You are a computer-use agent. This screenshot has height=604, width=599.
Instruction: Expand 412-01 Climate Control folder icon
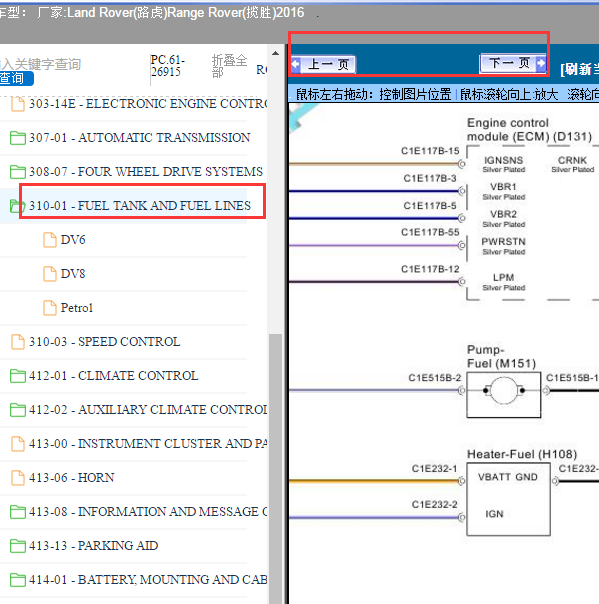pos(18,376)
